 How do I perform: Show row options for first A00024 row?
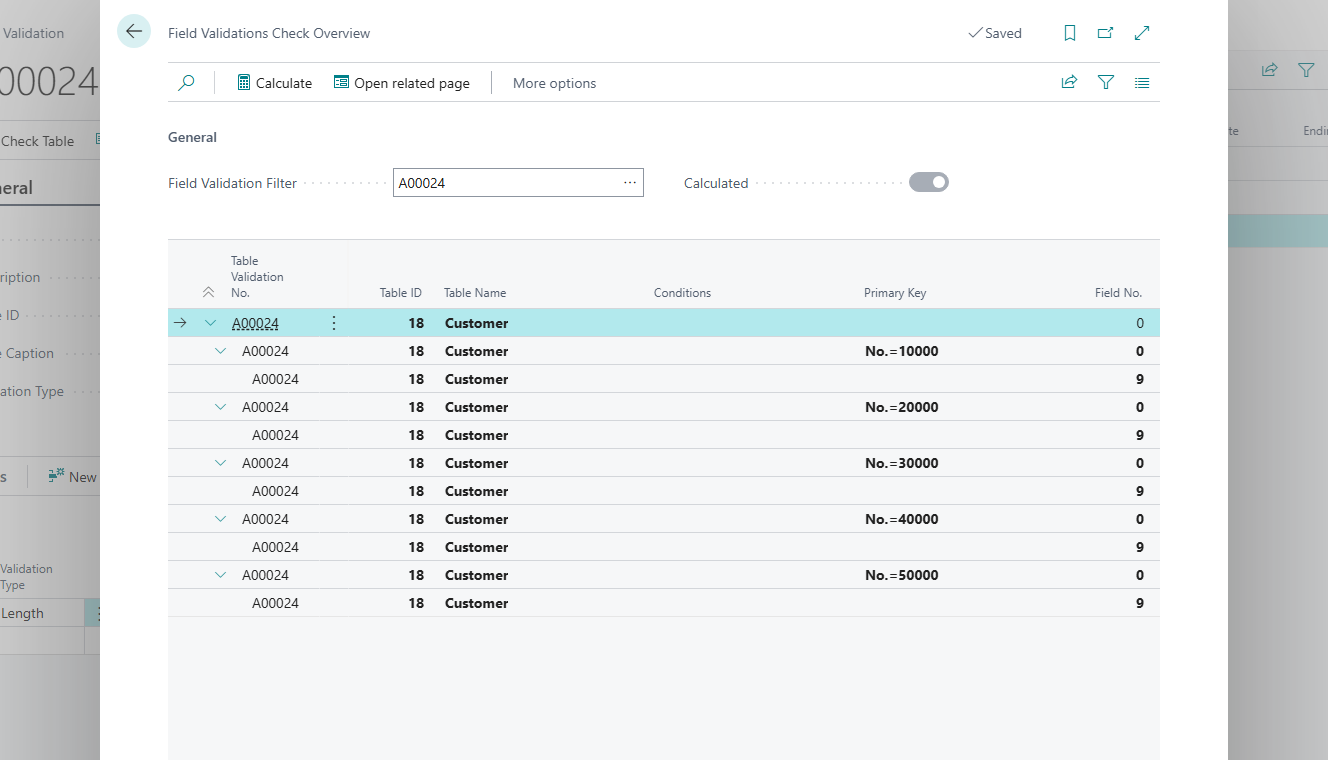pos(334,323)
